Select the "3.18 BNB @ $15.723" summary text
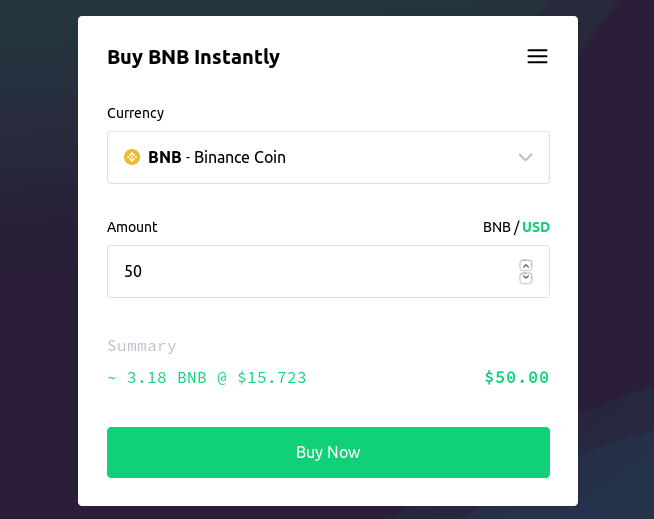 pos(216,378)
